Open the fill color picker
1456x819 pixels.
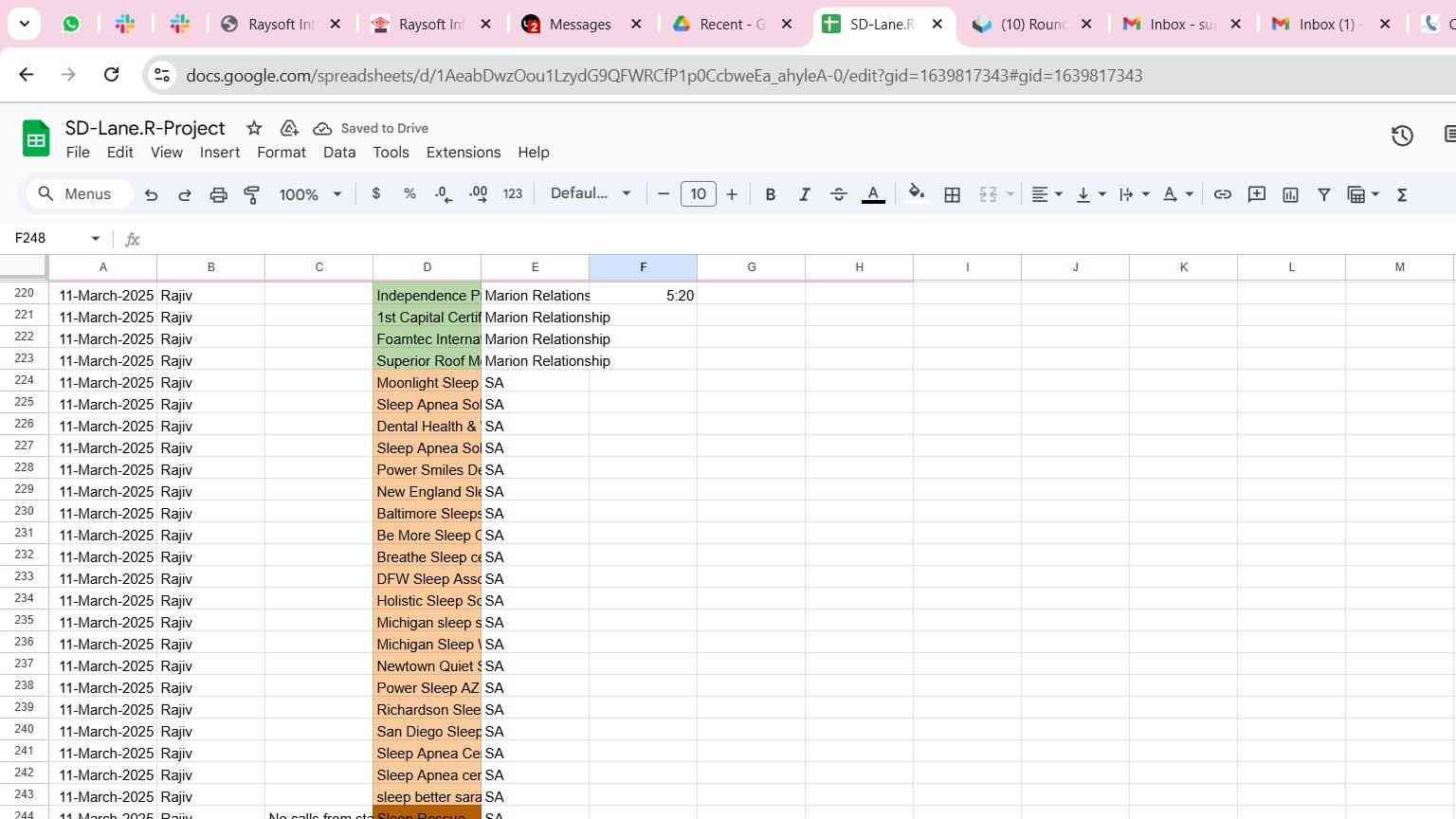click(916, 194)
